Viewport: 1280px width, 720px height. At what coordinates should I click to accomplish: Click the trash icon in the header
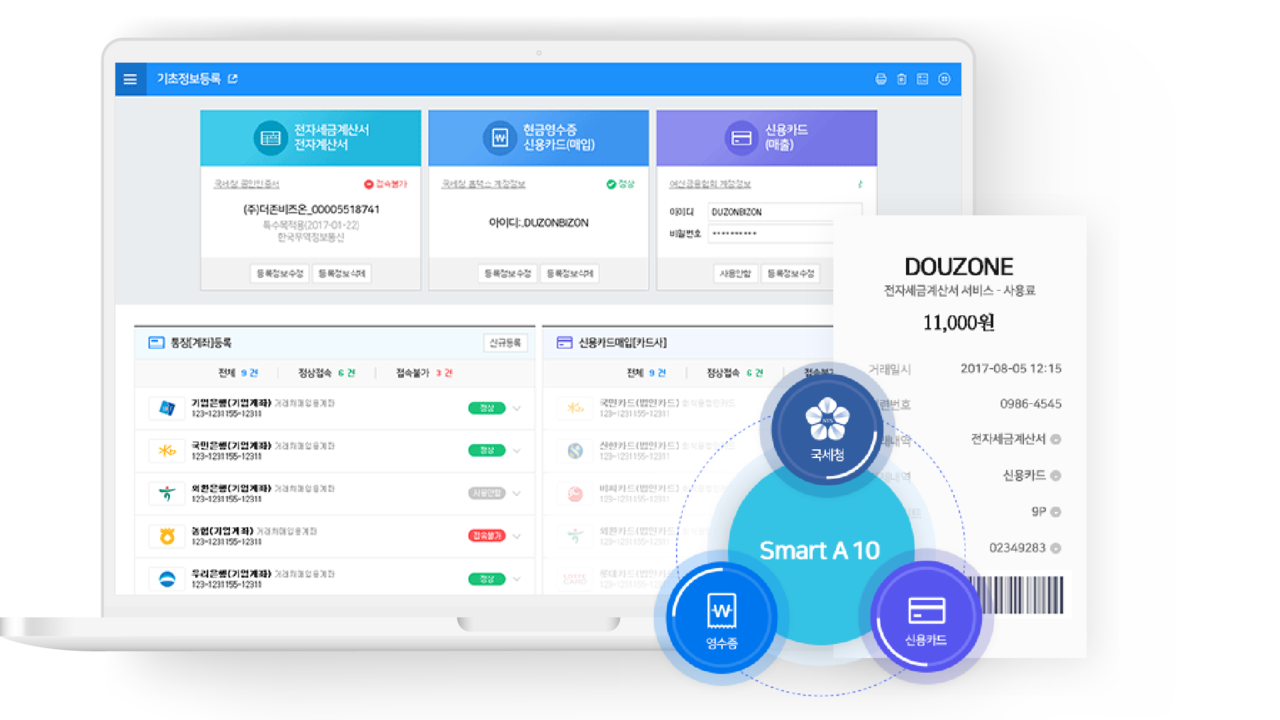click(x=902, y=79)
